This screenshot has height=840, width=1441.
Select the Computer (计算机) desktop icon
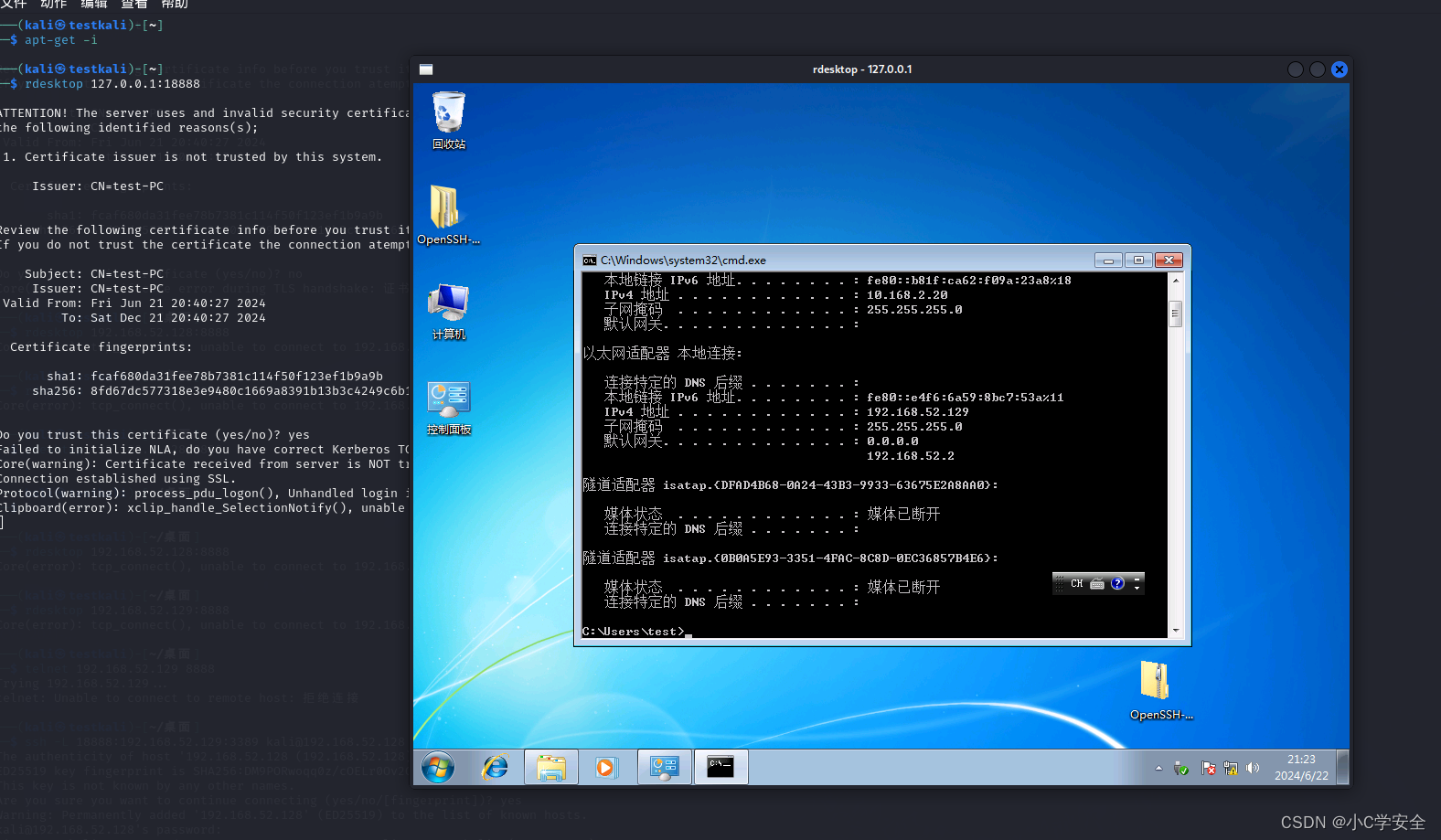tap(449, 312)
